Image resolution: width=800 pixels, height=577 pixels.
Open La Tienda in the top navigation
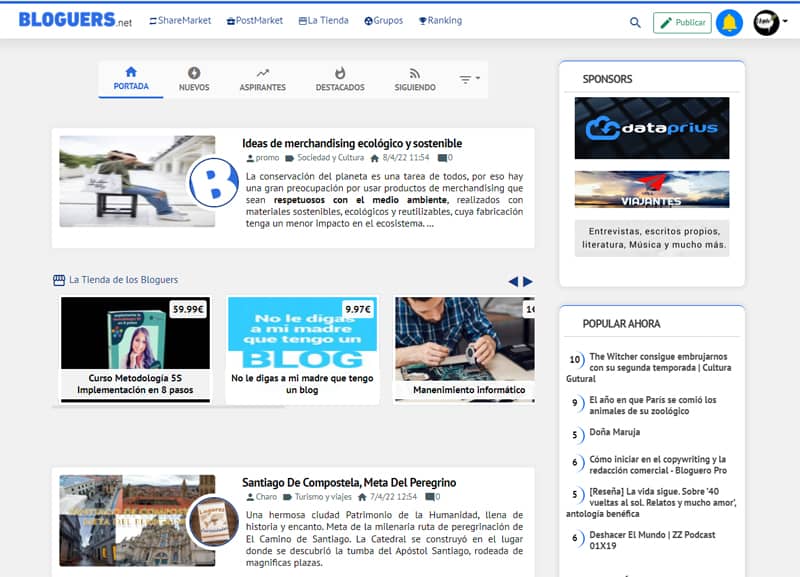tap(323, 21)
